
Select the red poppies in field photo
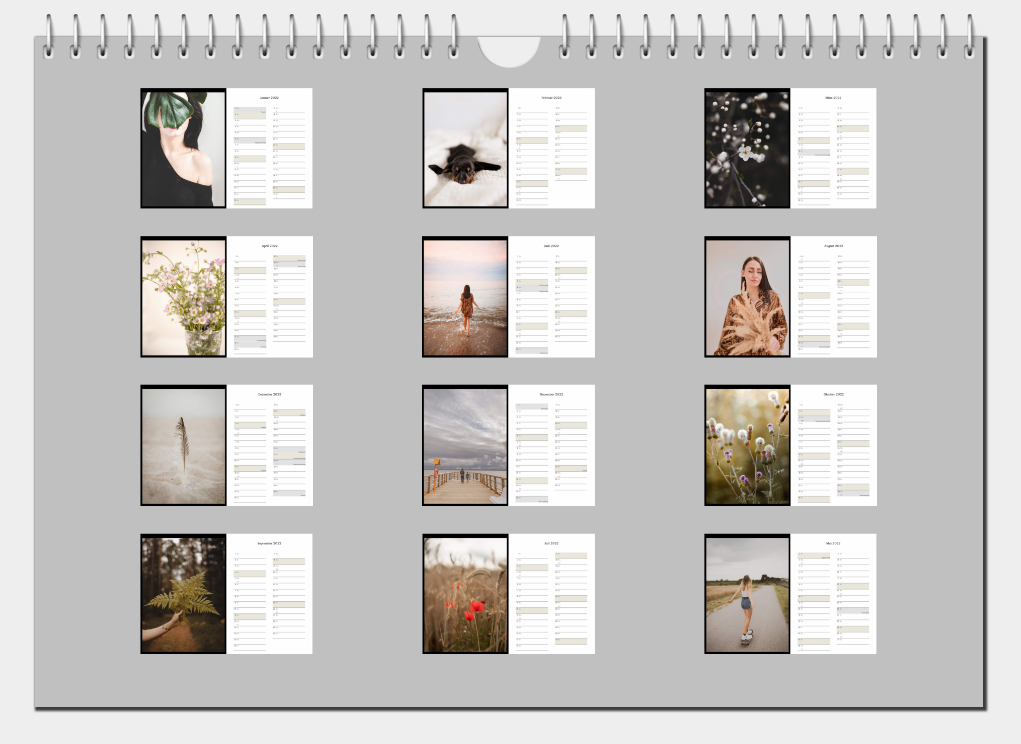465,595
